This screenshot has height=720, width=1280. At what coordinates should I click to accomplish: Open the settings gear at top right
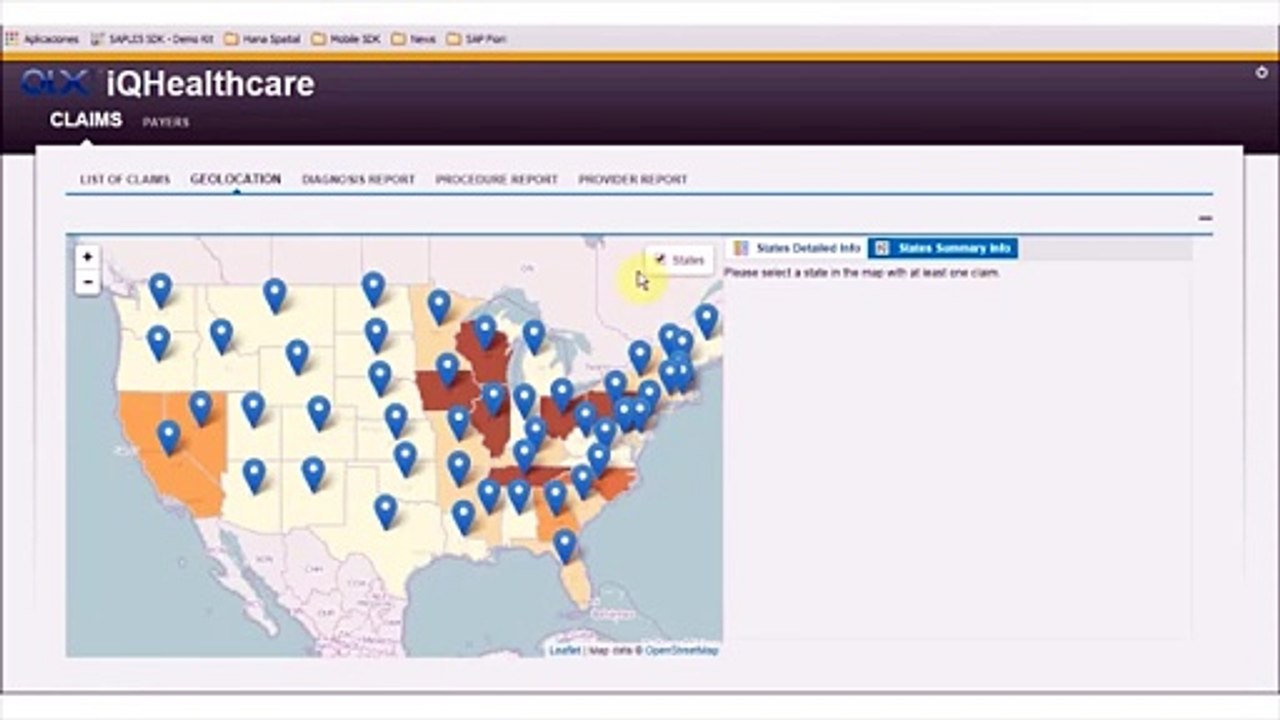click(1262, 73)
